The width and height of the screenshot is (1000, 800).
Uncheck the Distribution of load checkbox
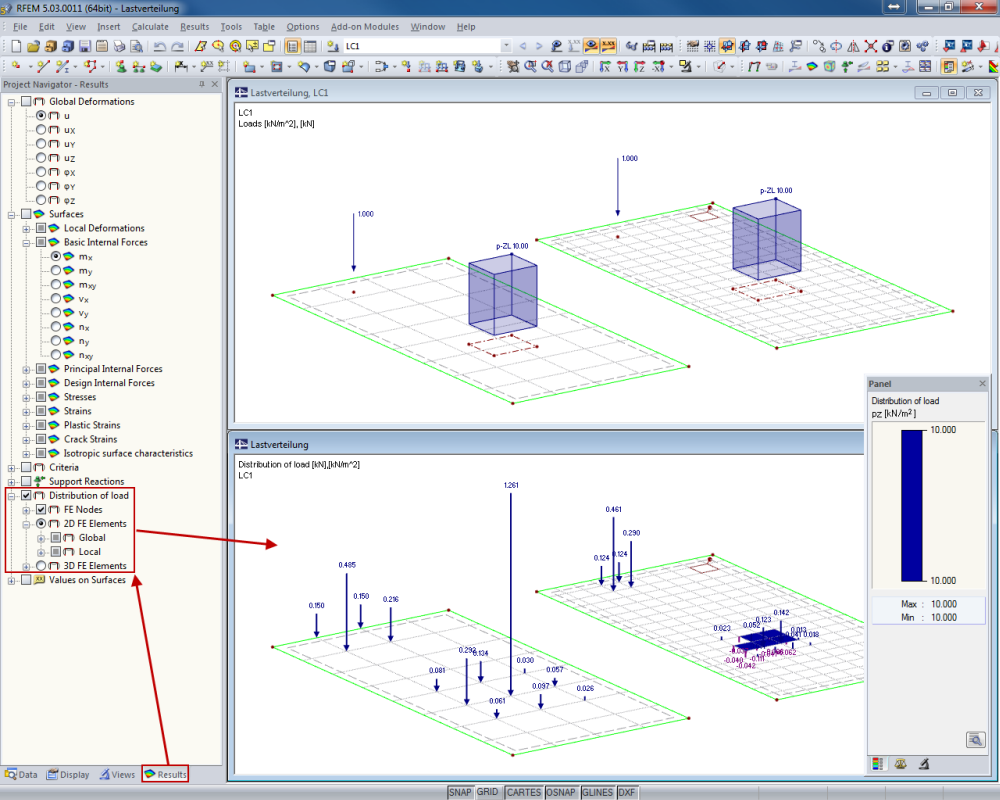coord(26,496)
